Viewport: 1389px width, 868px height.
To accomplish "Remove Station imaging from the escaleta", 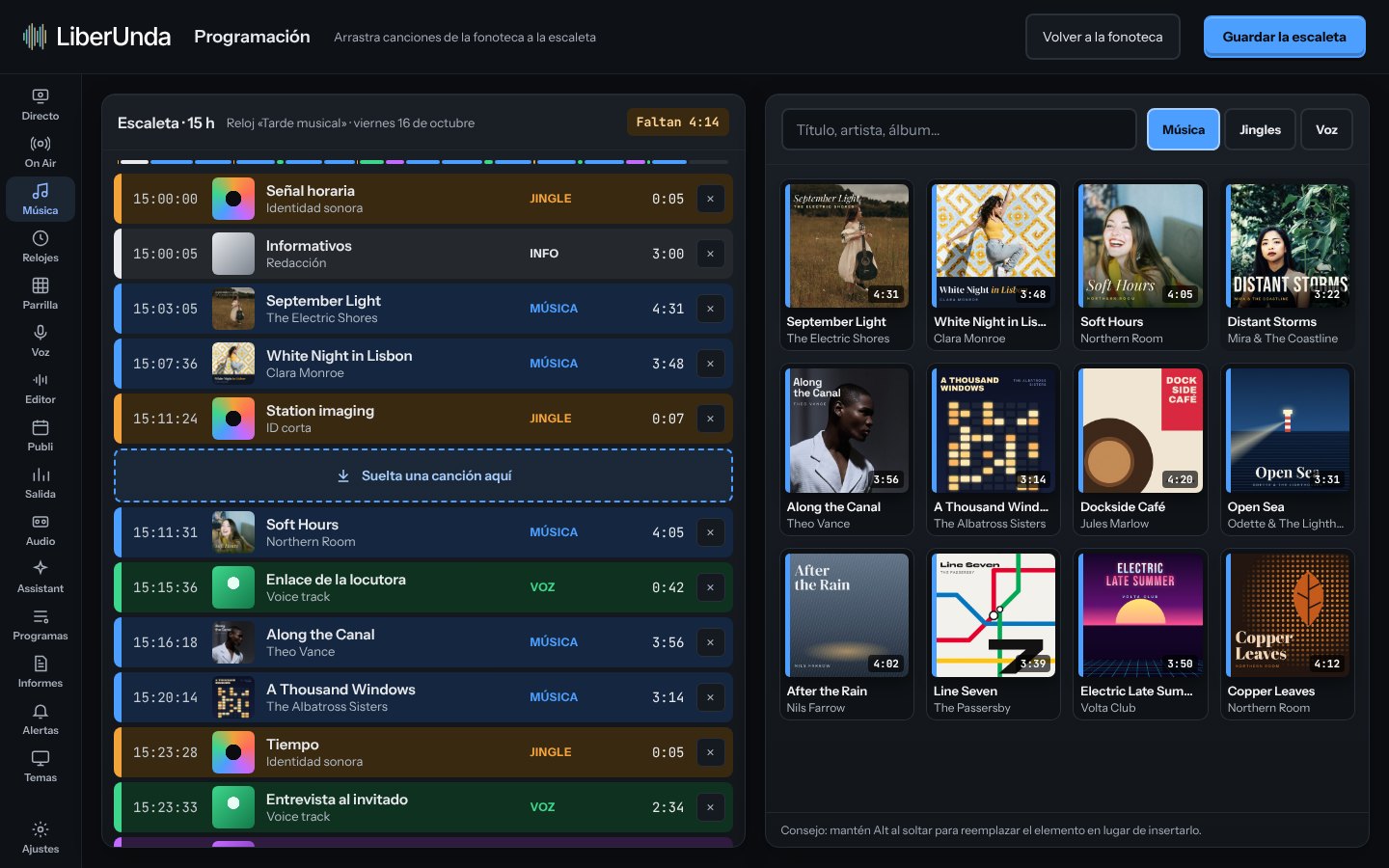I will pos(710,419).
